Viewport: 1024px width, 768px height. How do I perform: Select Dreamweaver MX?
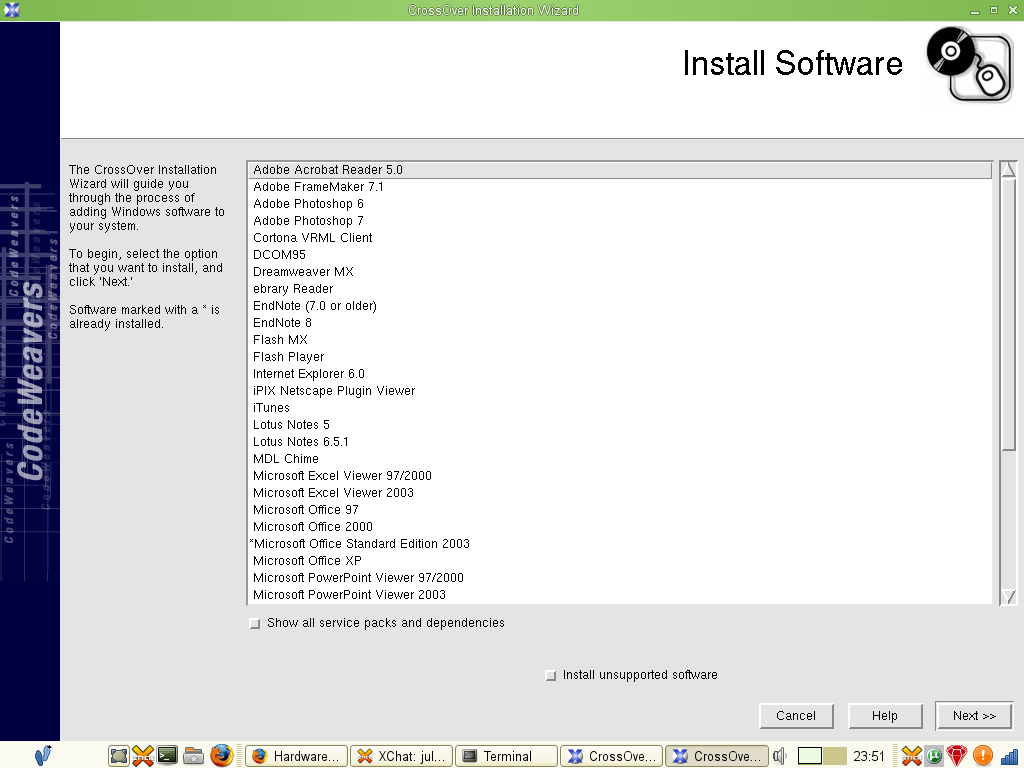pos(620,272)
